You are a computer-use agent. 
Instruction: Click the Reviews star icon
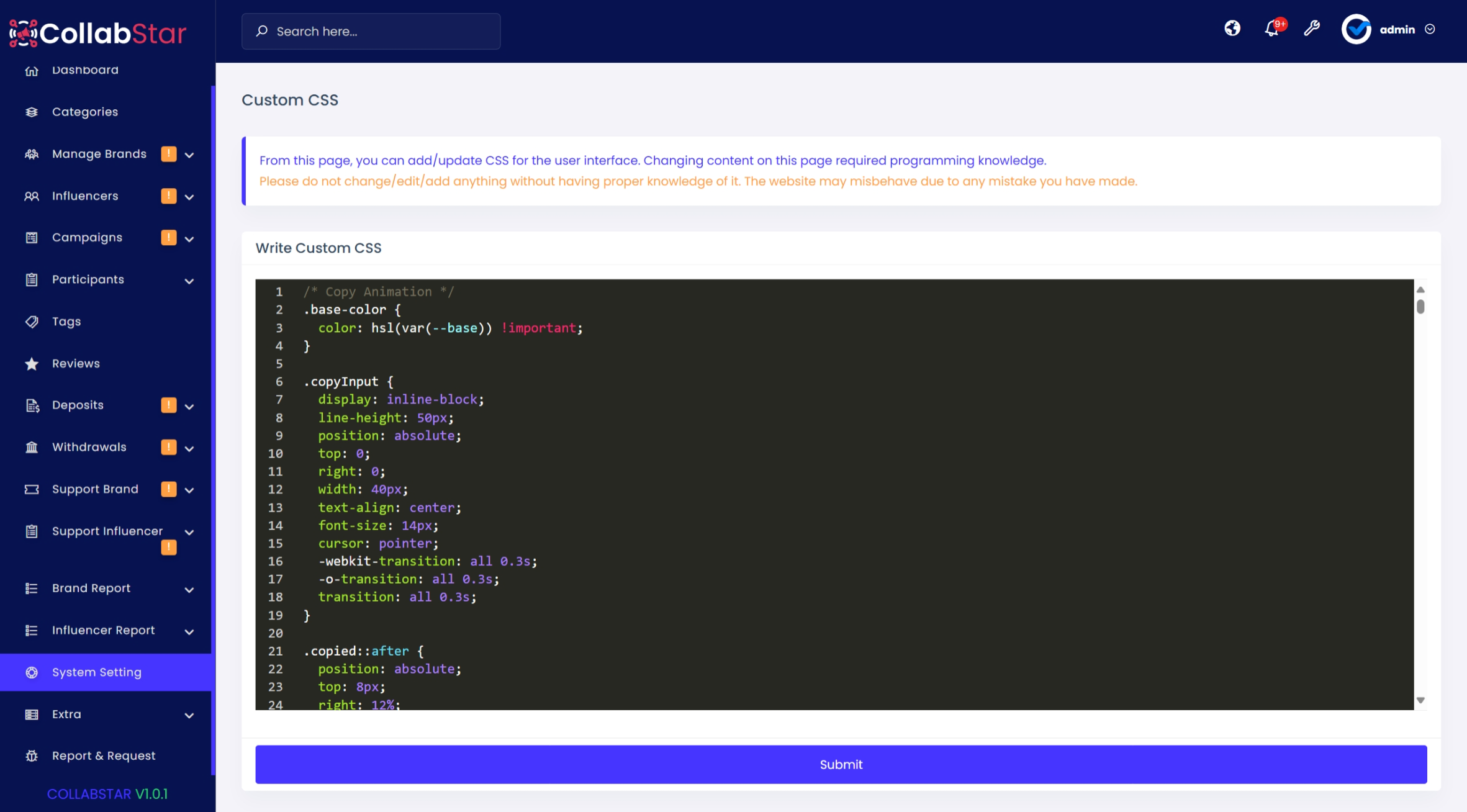(32, 364)
